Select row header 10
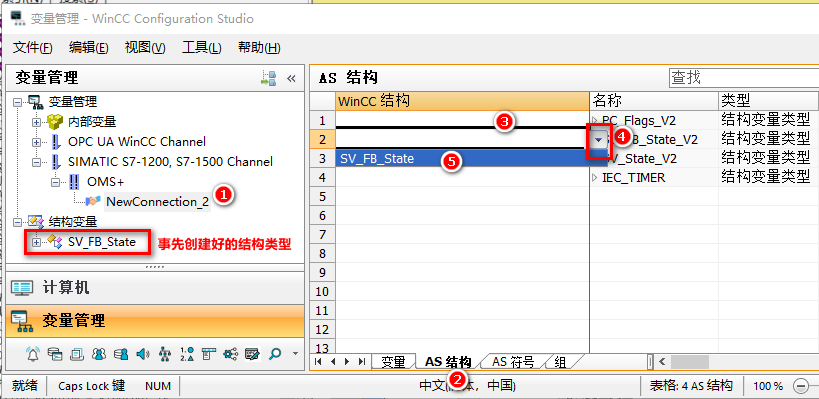The image size is (819, 399). [322, 291]
